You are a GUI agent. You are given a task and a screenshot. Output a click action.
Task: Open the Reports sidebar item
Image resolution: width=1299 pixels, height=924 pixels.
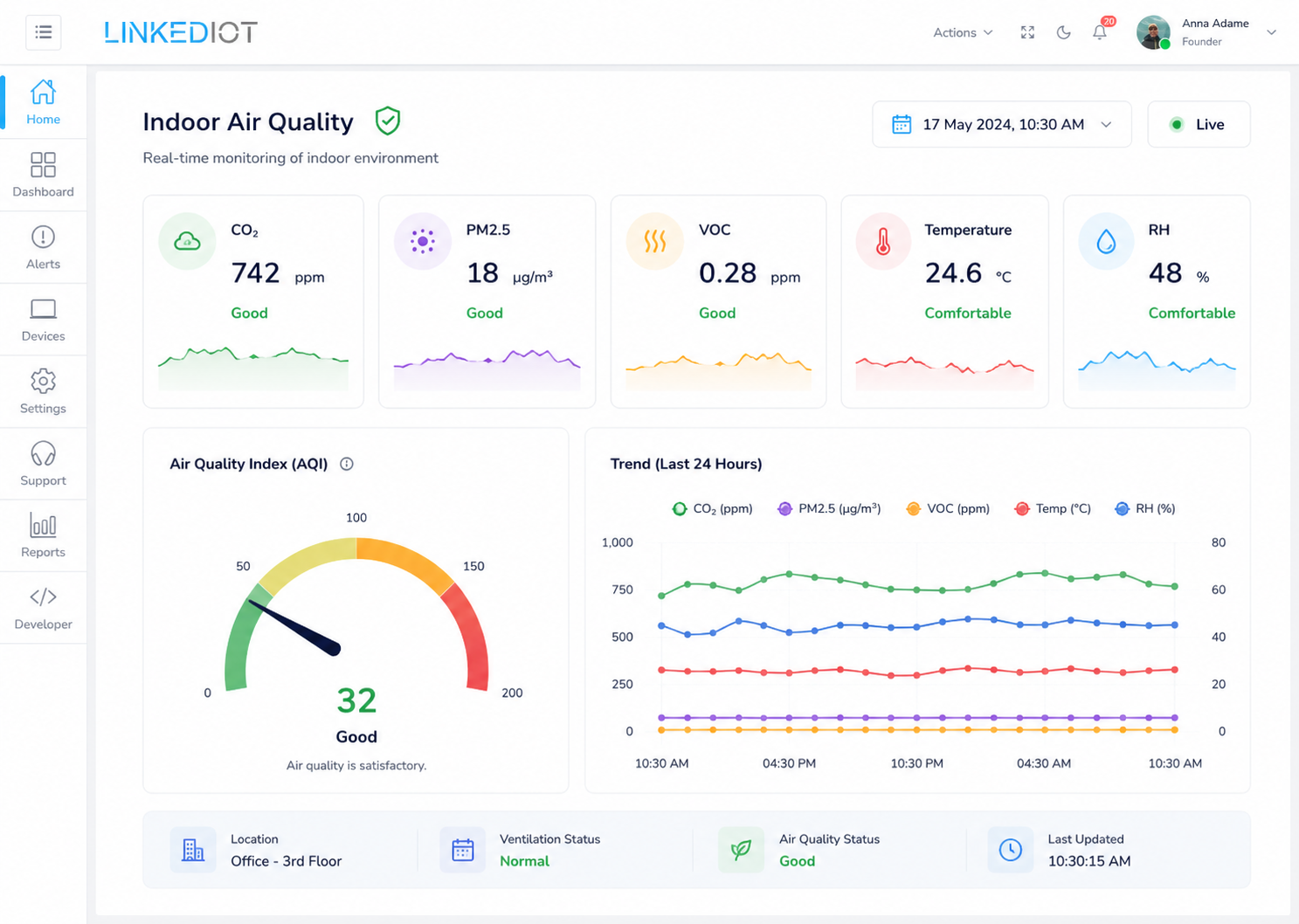coord(43,535)
